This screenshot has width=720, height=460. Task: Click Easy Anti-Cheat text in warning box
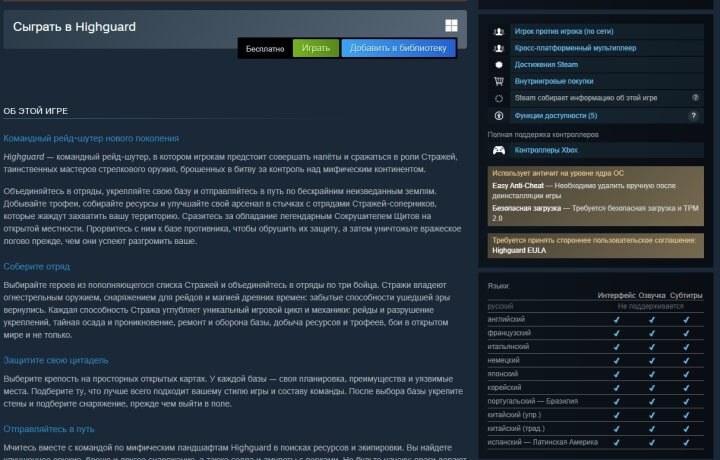pos(518,185)
